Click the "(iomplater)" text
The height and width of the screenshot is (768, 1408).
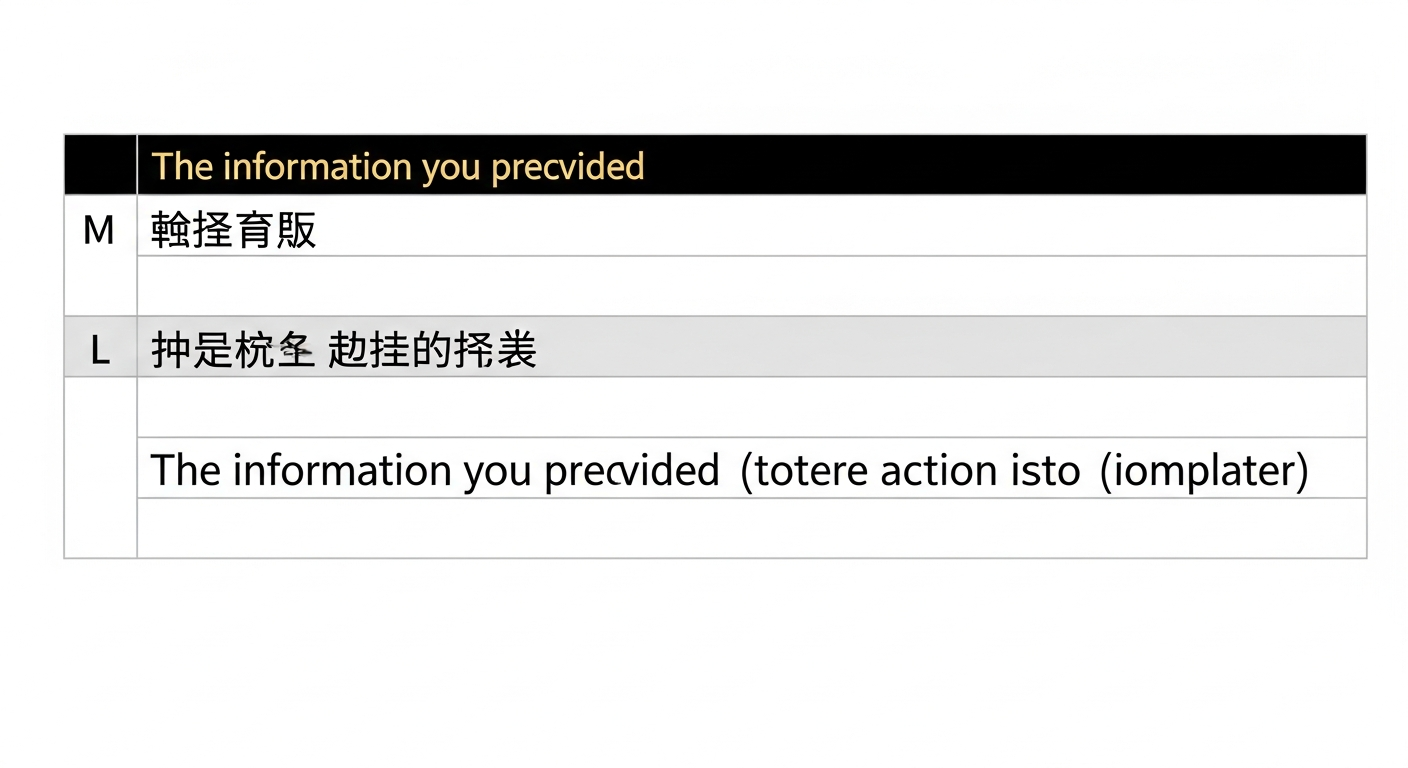click(x=1203, y=470)
